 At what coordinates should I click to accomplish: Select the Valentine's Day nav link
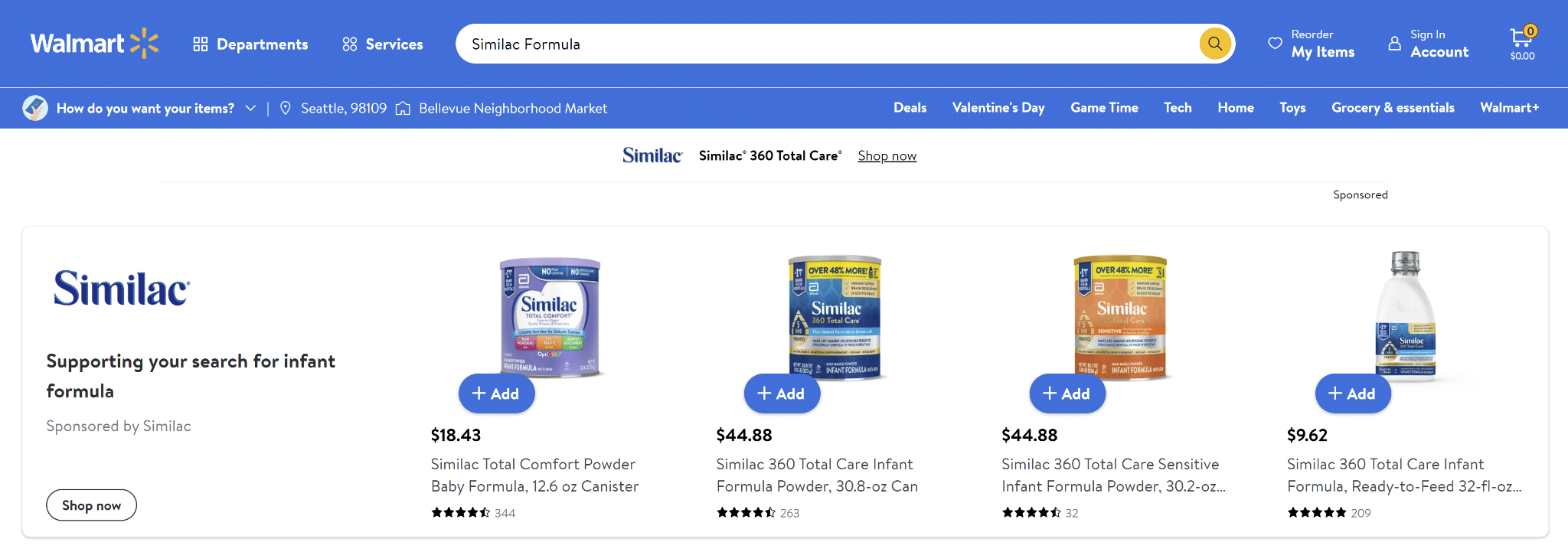click(998, 108)
